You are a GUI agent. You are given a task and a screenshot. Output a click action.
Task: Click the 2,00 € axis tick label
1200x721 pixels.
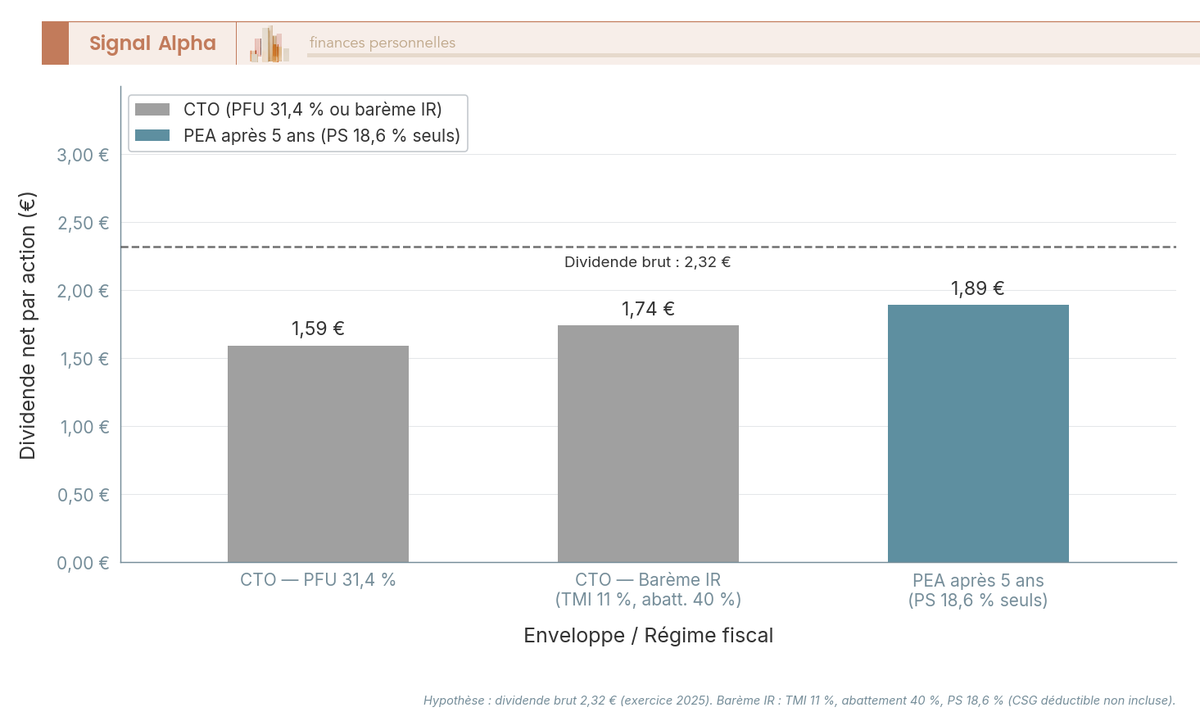85,291
